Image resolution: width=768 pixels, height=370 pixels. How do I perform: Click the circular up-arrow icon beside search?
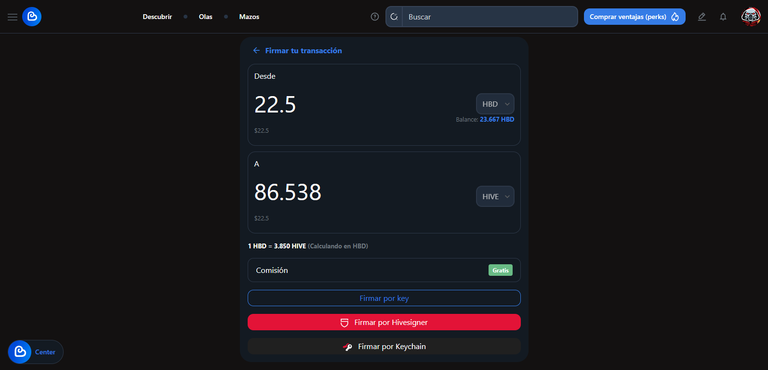click(375, 17)
